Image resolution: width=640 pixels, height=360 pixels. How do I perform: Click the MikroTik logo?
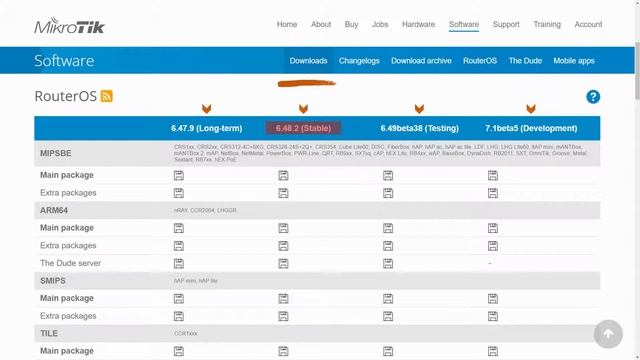[x=69, y=25]
